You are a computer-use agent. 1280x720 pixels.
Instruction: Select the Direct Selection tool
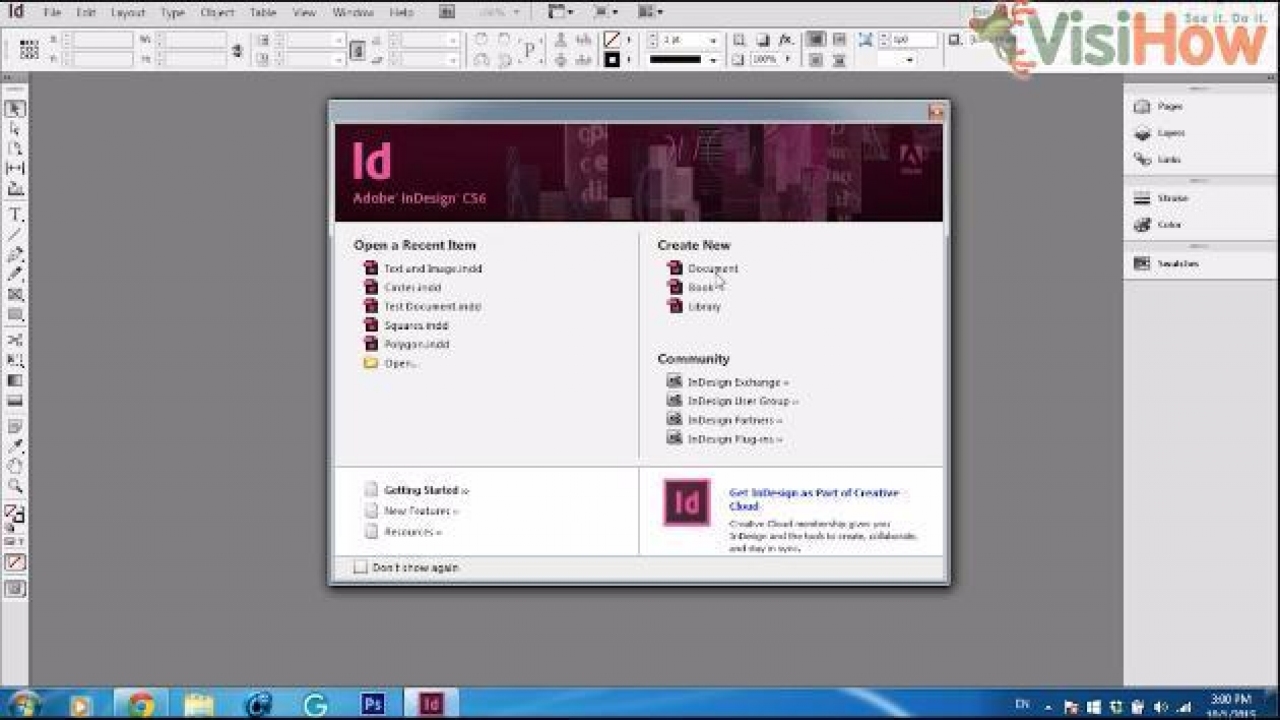tap(15, 129)
